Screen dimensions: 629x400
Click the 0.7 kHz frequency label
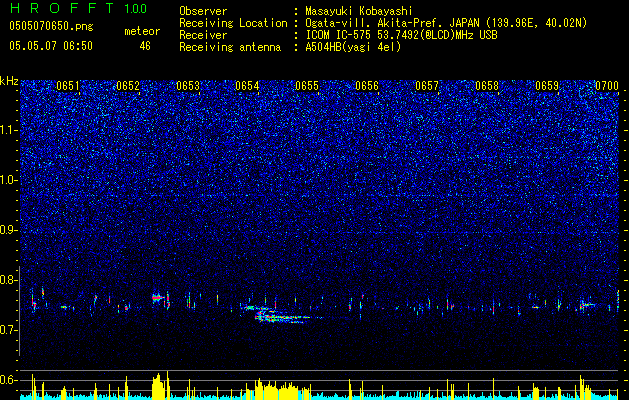pyautogui.click(x=9, y=330)
